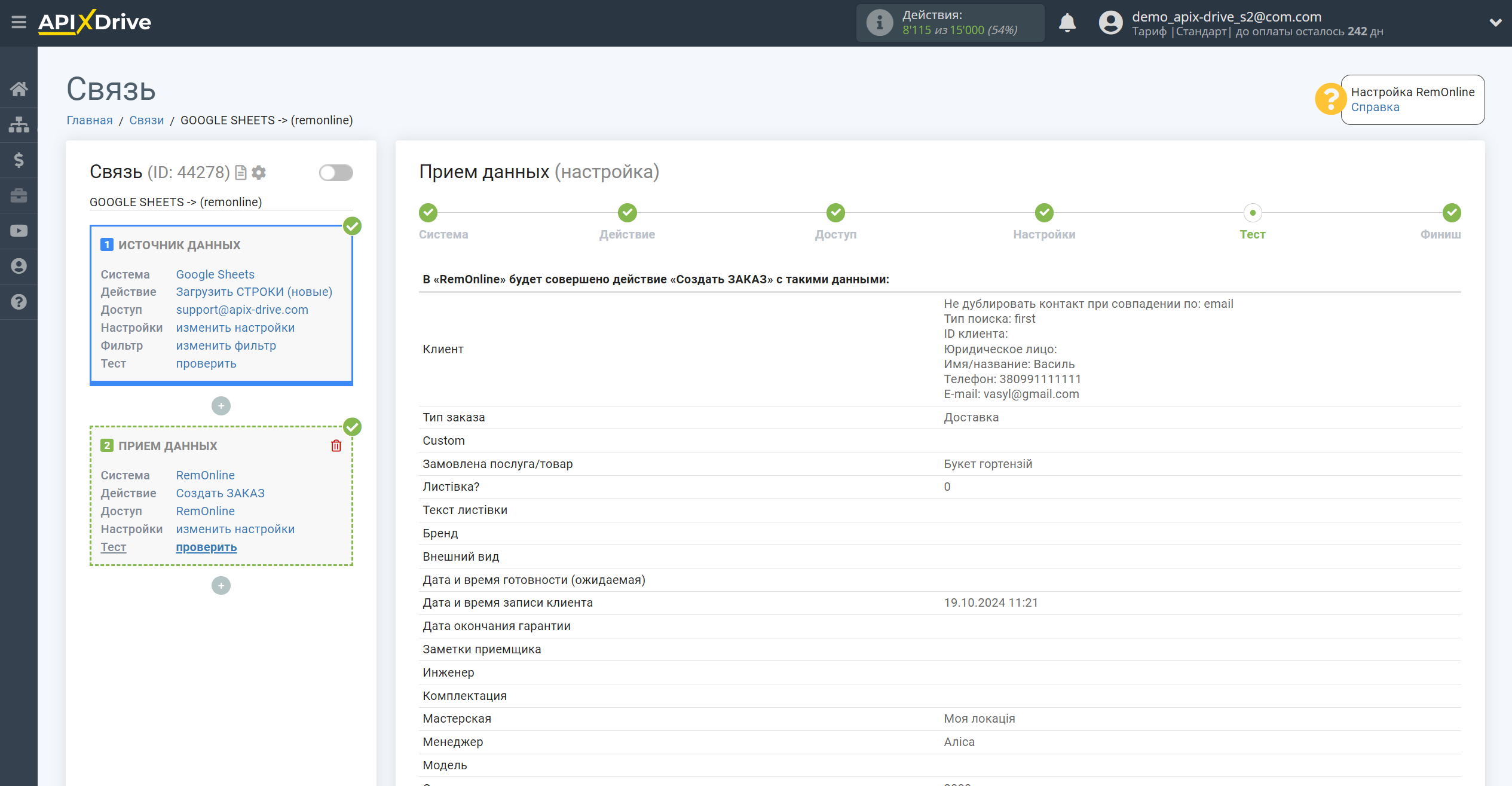Click the actions info icon
The width and height of the screenshot is (1512, 786).
point(879,23)
